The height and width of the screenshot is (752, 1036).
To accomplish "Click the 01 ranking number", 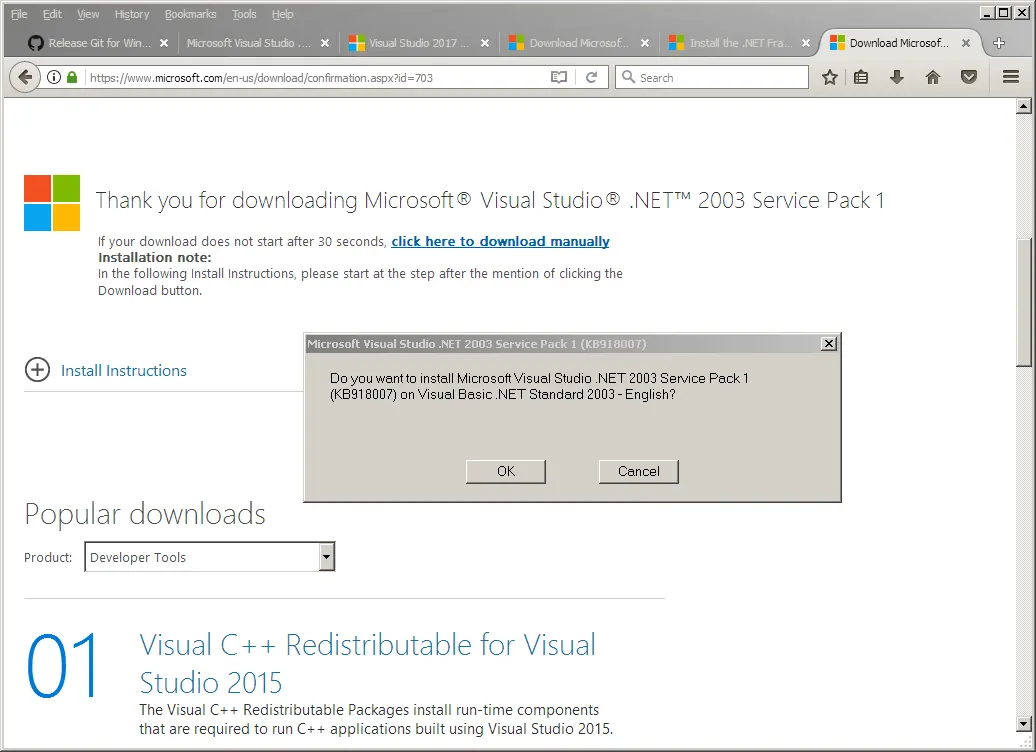I will tap(63, 665).
